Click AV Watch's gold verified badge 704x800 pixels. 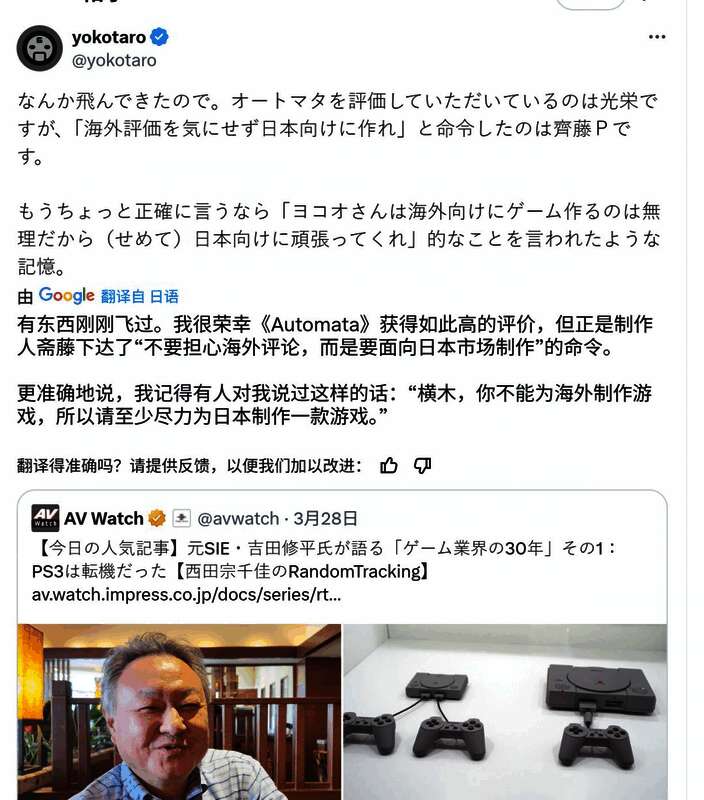pos(157,518)
